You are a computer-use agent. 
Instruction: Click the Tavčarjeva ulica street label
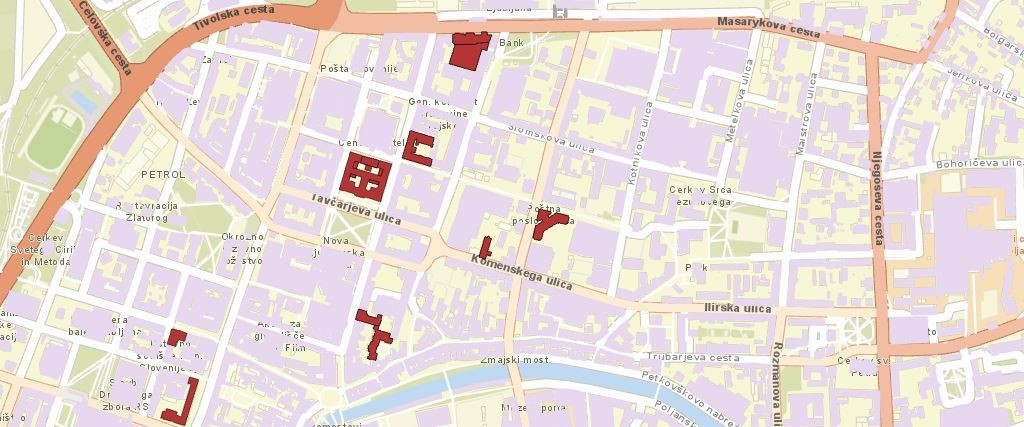[355, 208]
